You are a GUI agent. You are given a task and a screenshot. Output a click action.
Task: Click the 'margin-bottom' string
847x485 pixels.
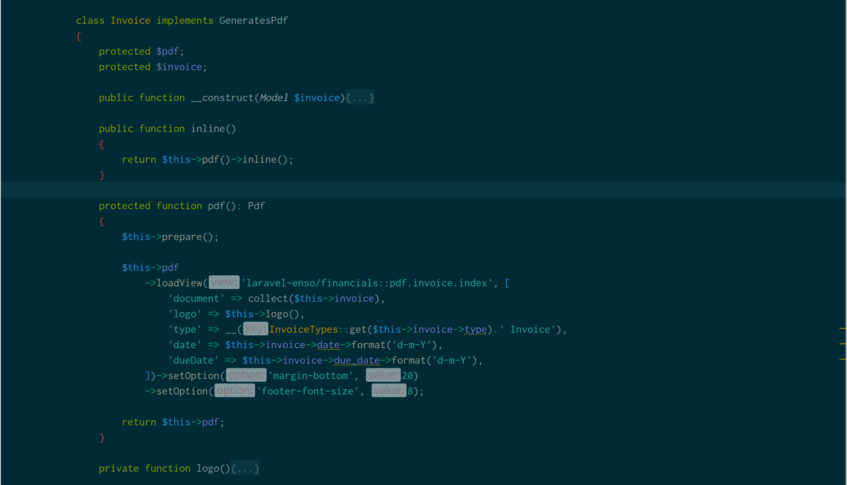point(311,375)
